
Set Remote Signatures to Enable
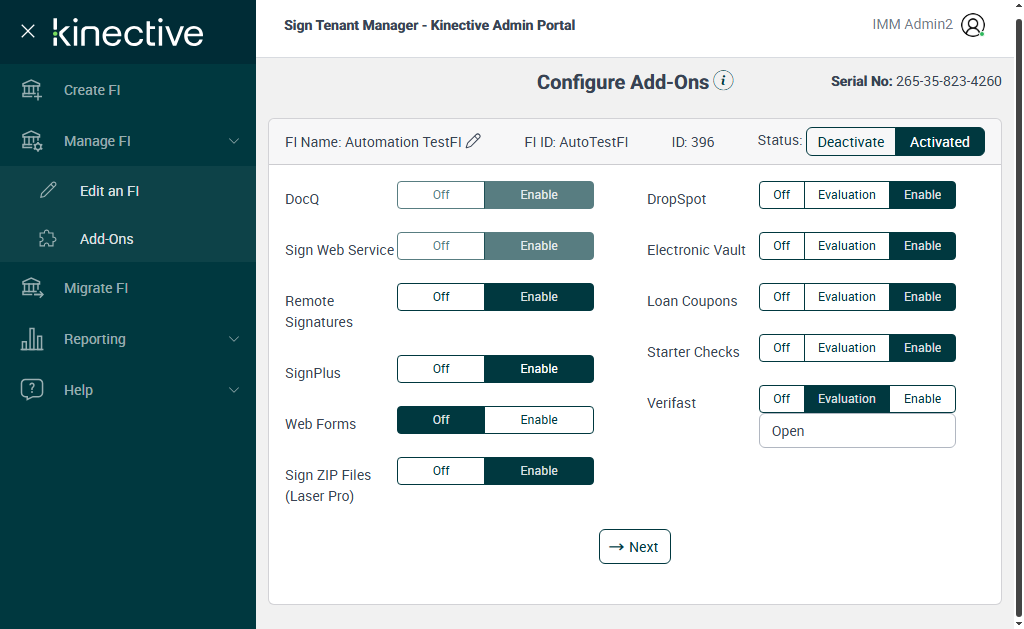tap(539, 297)
